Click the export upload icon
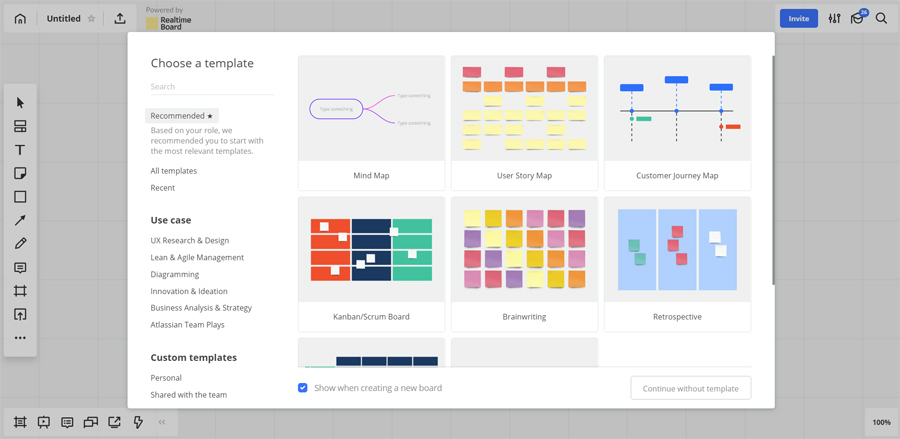Image resolution: width=900 pixels, height=439 pixels. (120, 18)
